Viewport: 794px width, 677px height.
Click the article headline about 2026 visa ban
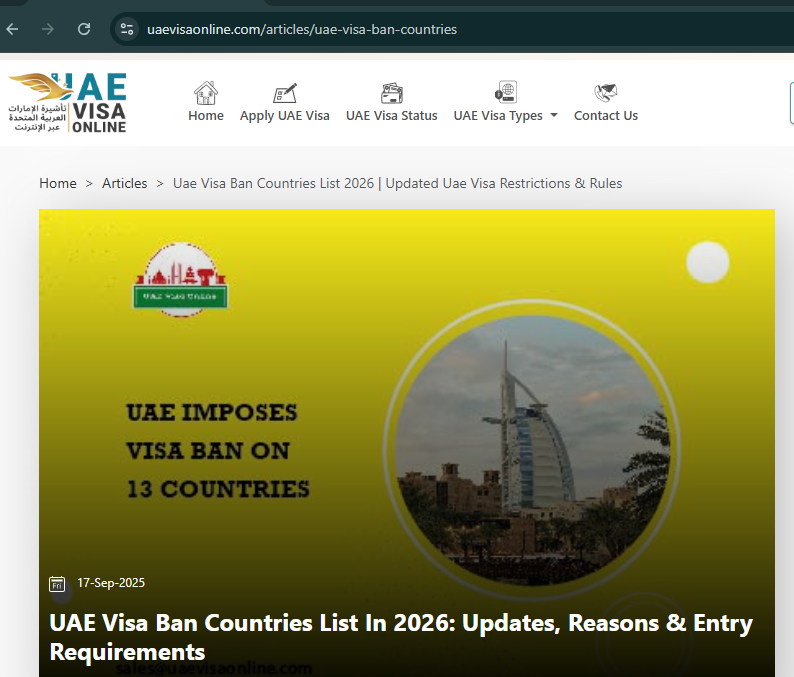coord(400,638)
